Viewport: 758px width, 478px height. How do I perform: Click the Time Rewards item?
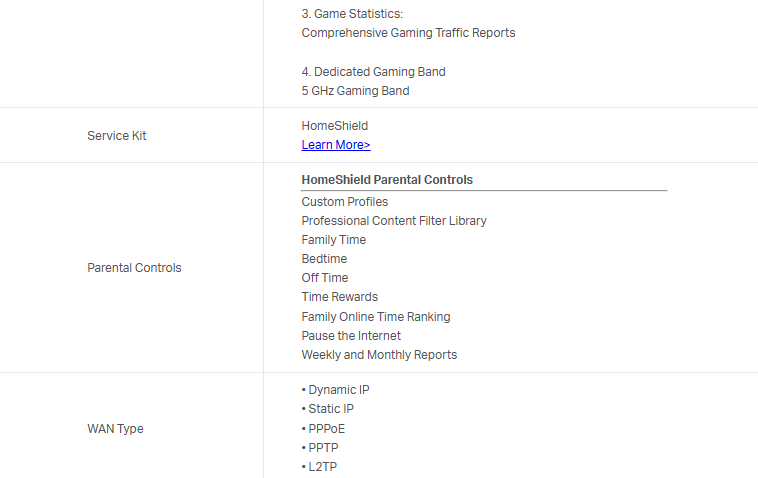340,297
